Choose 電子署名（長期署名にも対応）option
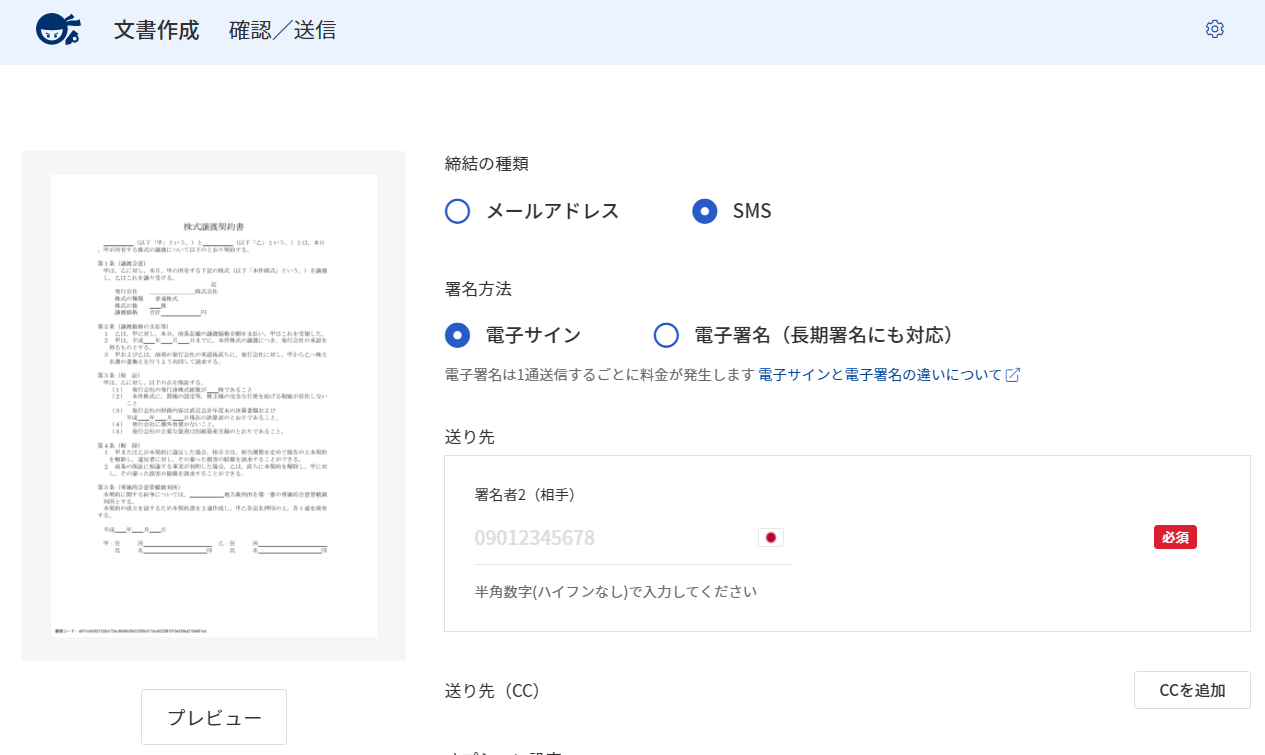 666,335
